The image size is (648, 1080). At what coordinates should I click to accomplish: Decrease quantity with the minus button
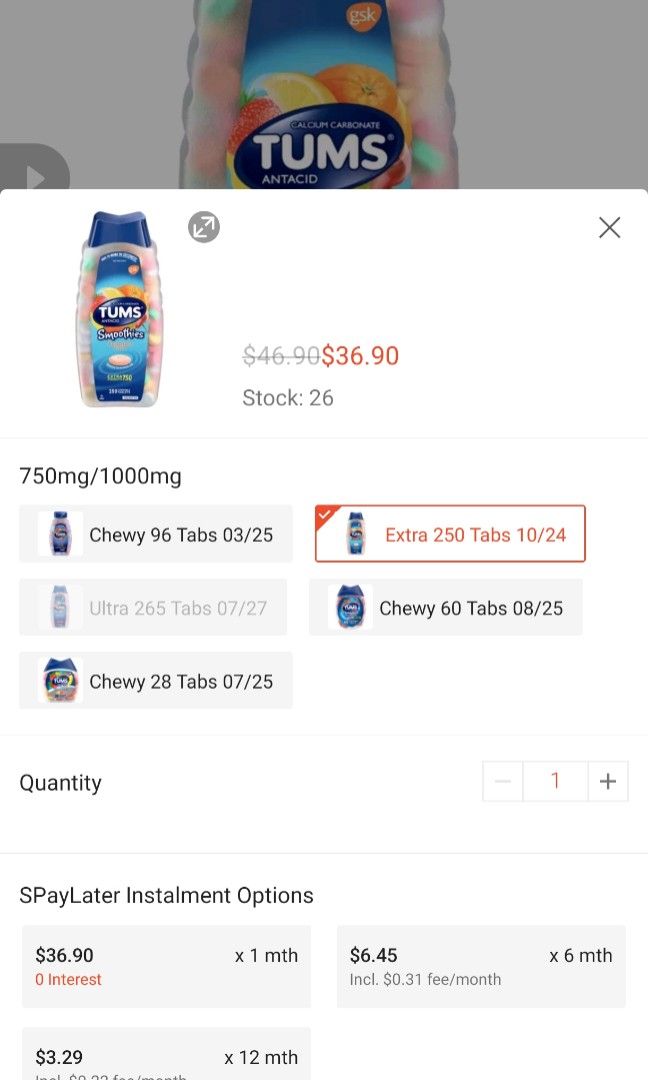tap(503, 781)
